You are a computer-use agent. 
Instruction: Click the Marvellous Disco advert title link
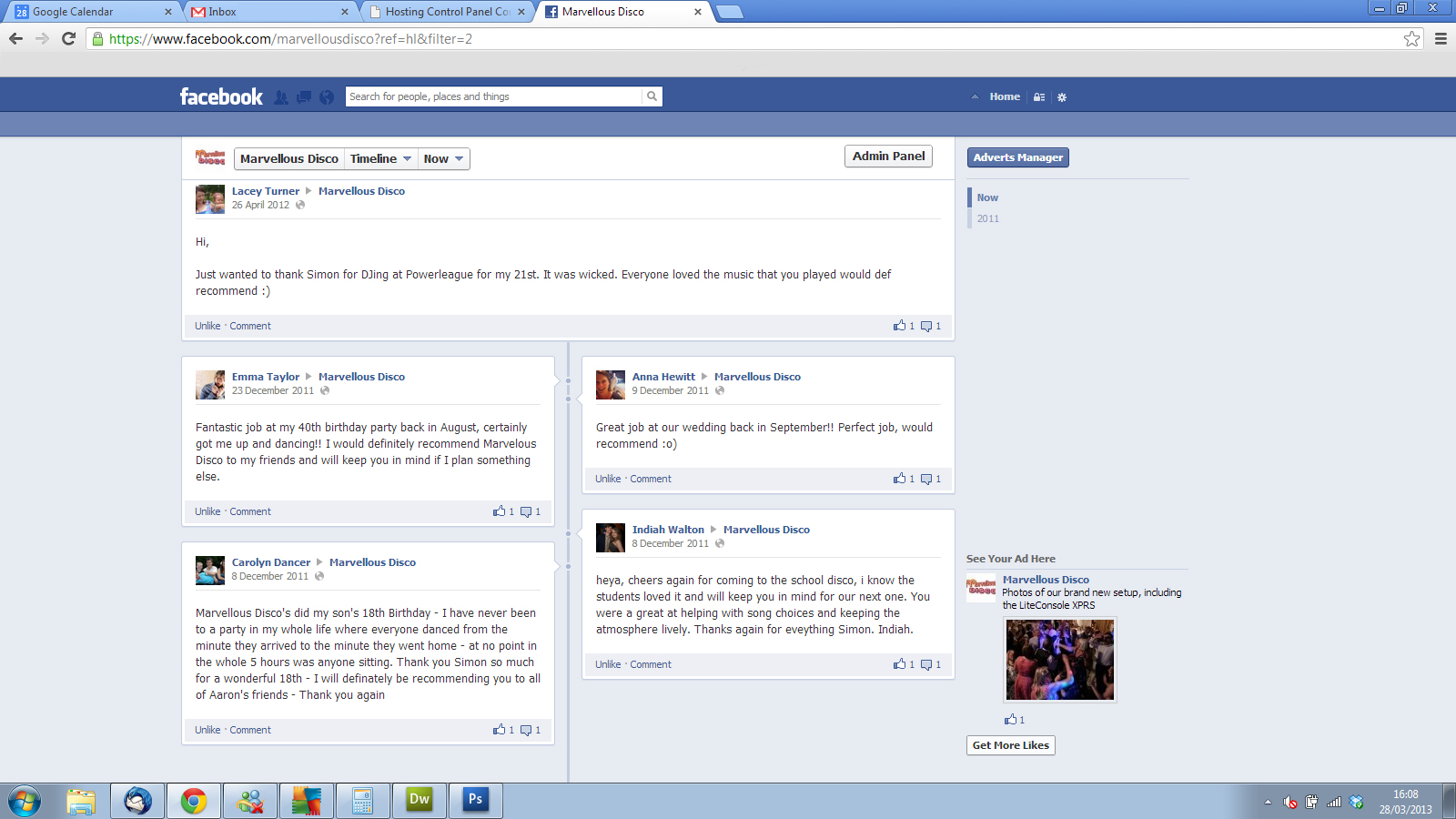[x=1046, y=580]
